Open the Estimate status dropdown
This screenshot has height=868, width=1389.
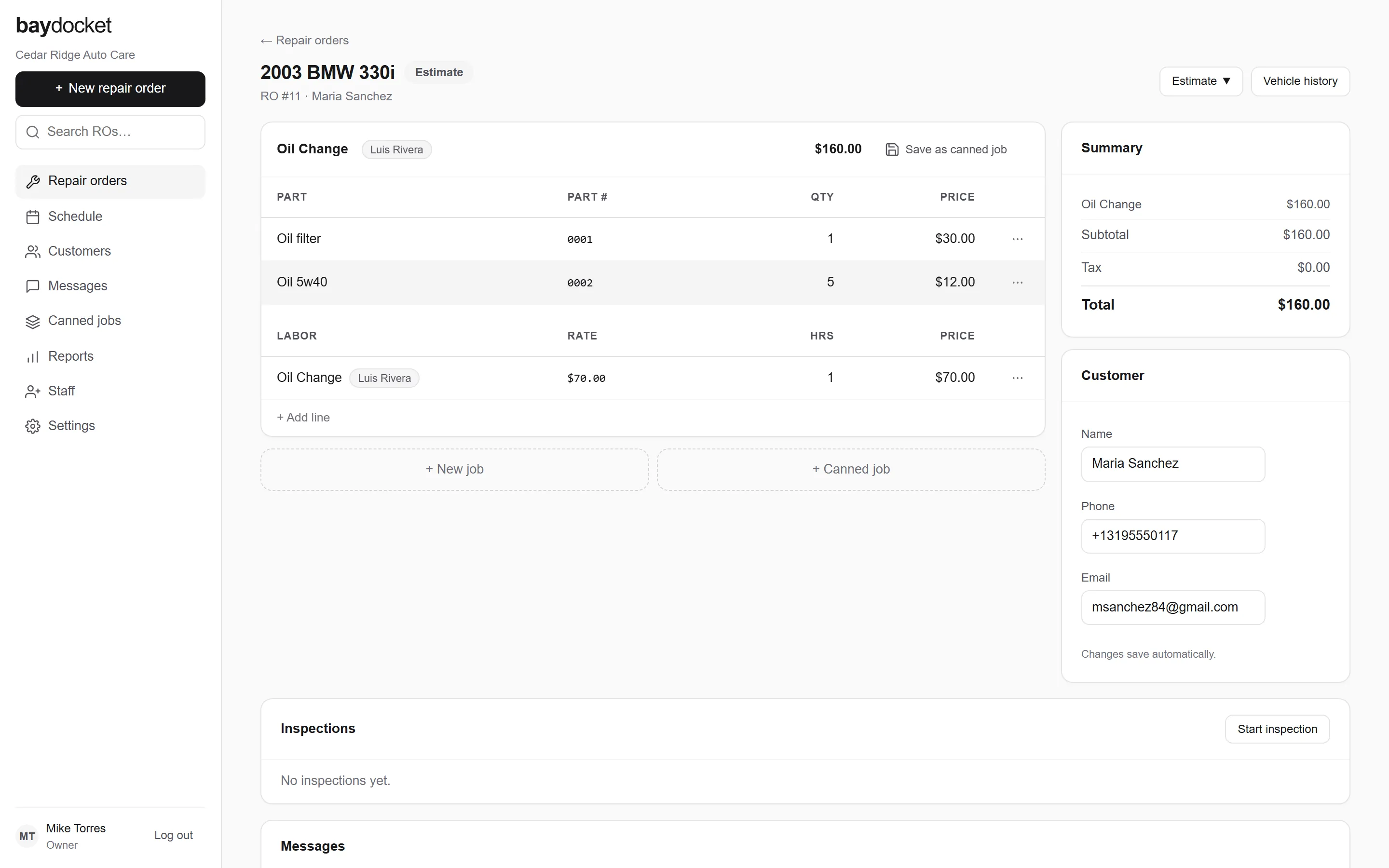tap(1201, 81)
